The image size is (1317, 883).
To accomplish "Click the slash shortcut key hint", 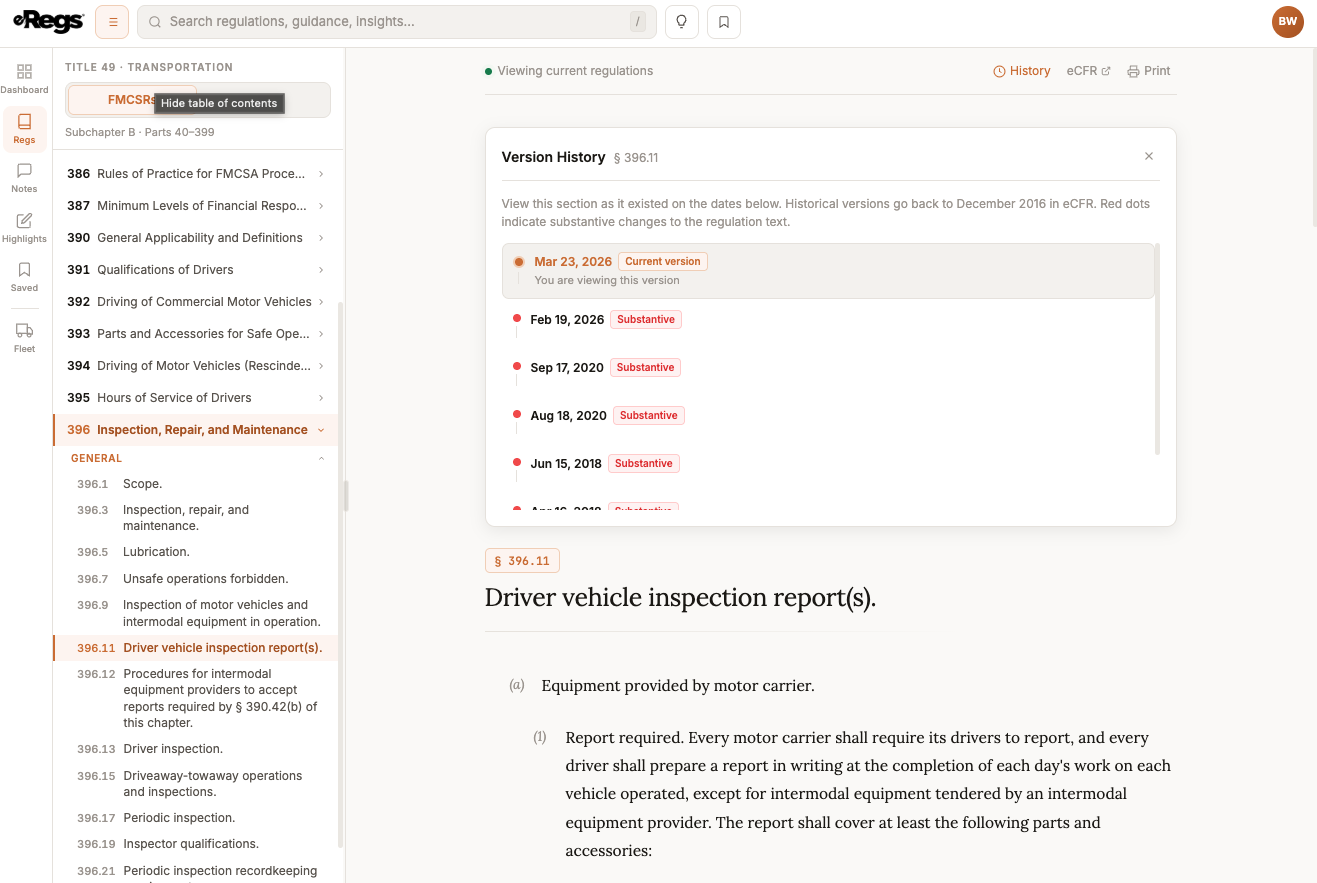I will pos(637,21).
